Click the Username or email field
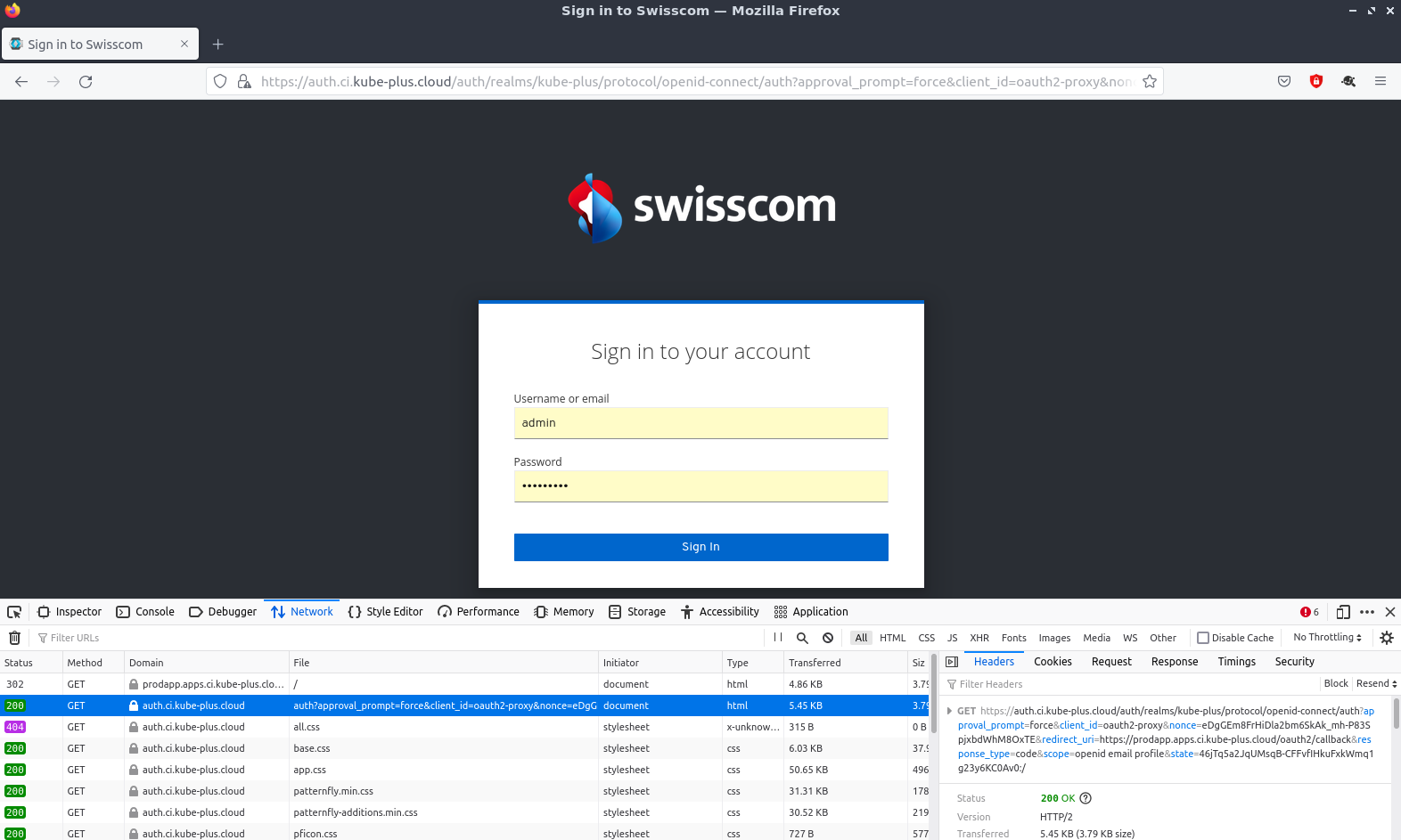This screenshot has height=840, width=1401. [700, 423]
